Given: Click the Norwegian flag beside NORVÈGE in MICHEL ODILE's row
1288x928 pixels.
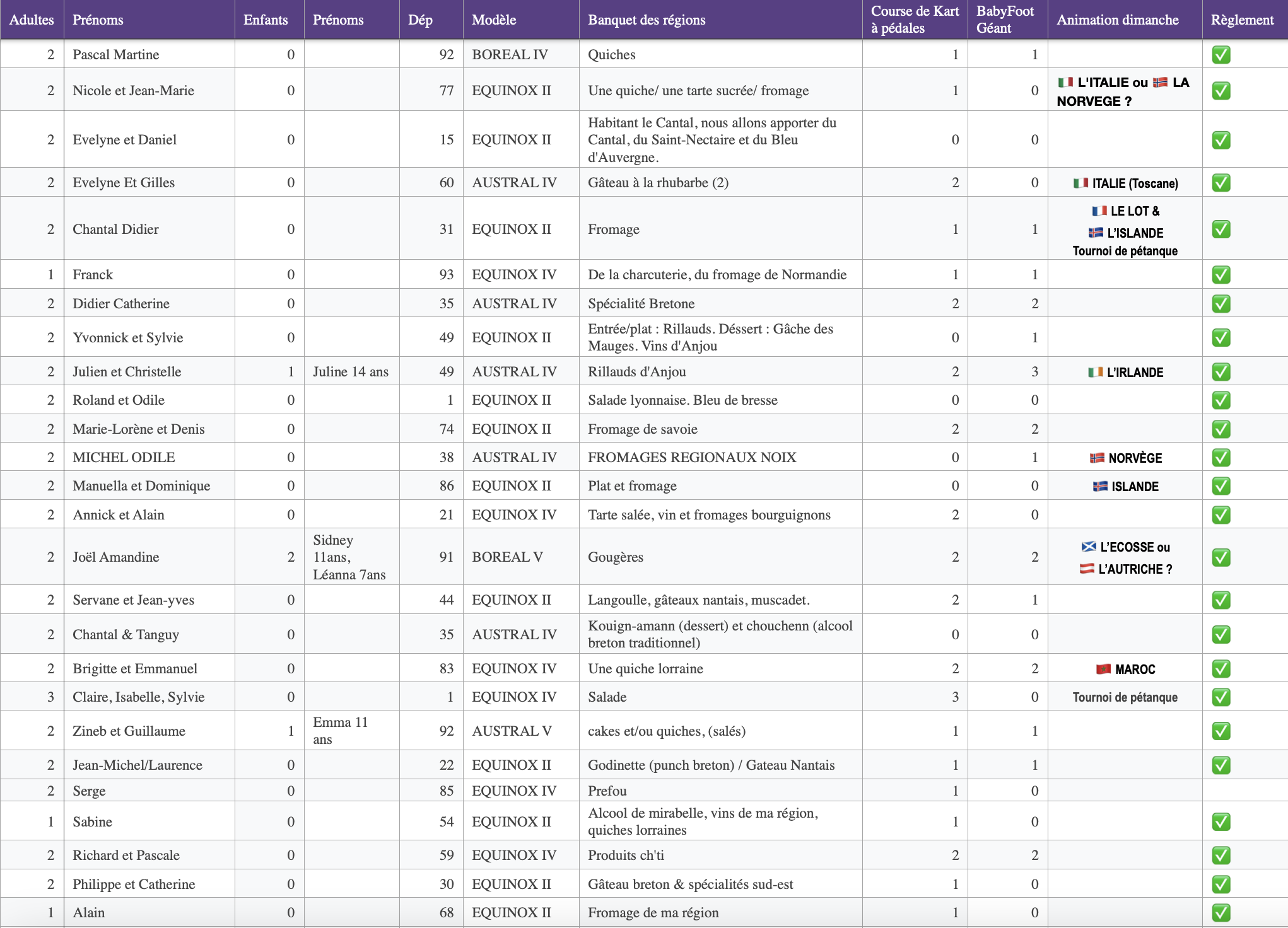Looking at the screenshot, I should click(x=1097, y=458).
